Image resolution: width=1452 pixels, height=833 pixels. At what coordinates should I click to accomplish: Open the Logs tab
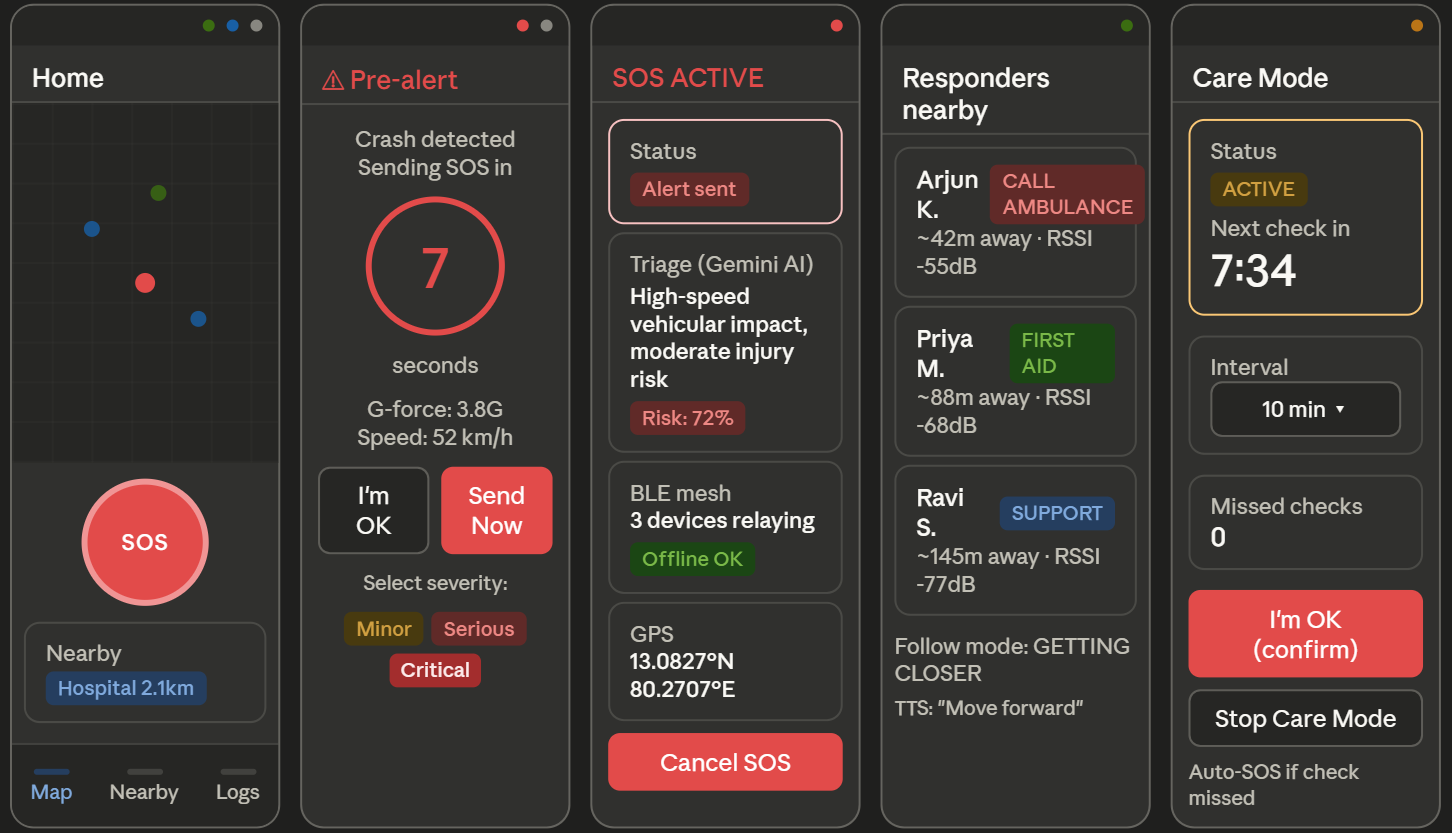click(x=238, y=787)
